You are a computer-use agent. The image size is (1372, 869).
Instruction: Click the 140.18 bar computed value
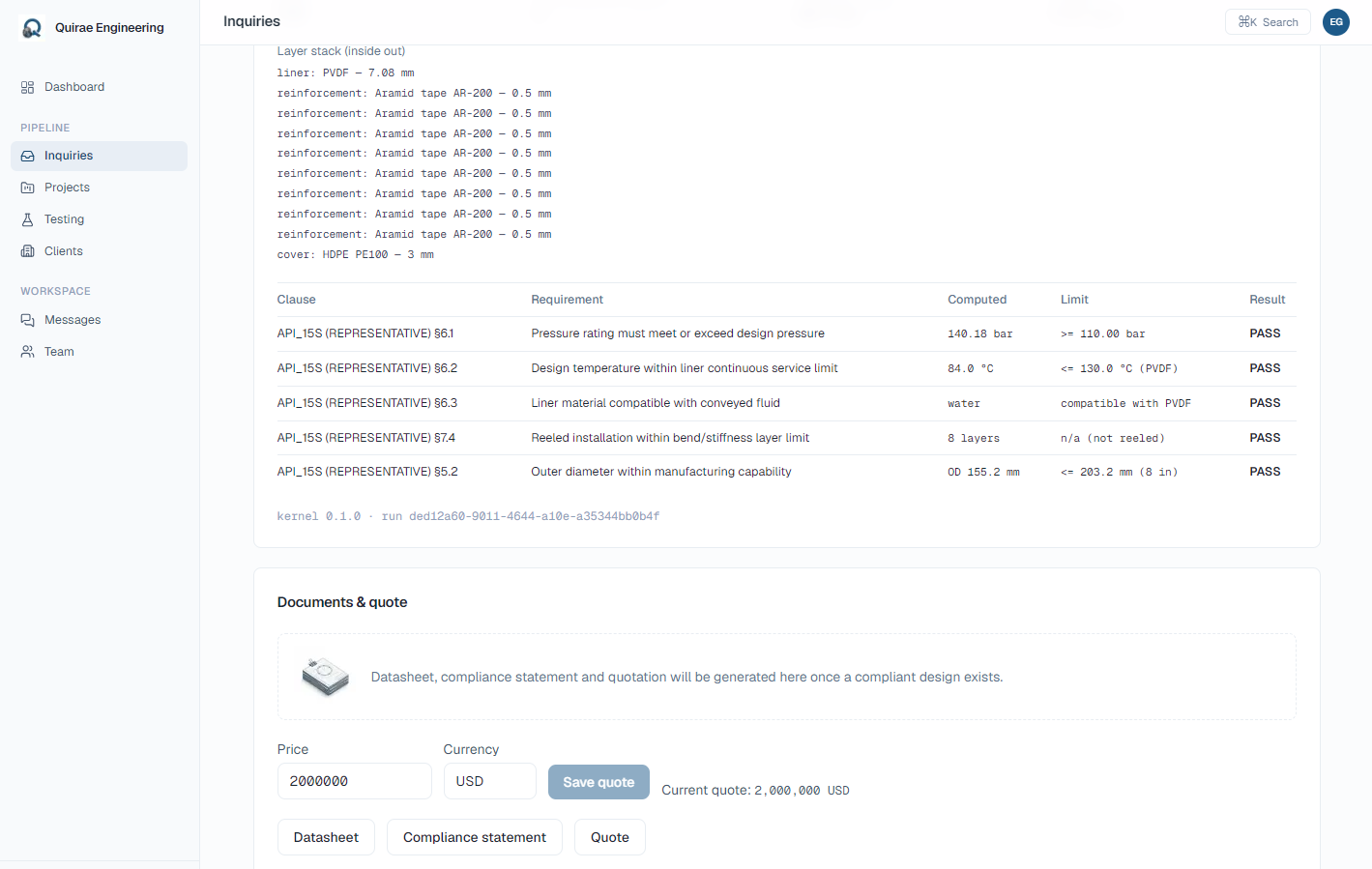pos(980,333)
